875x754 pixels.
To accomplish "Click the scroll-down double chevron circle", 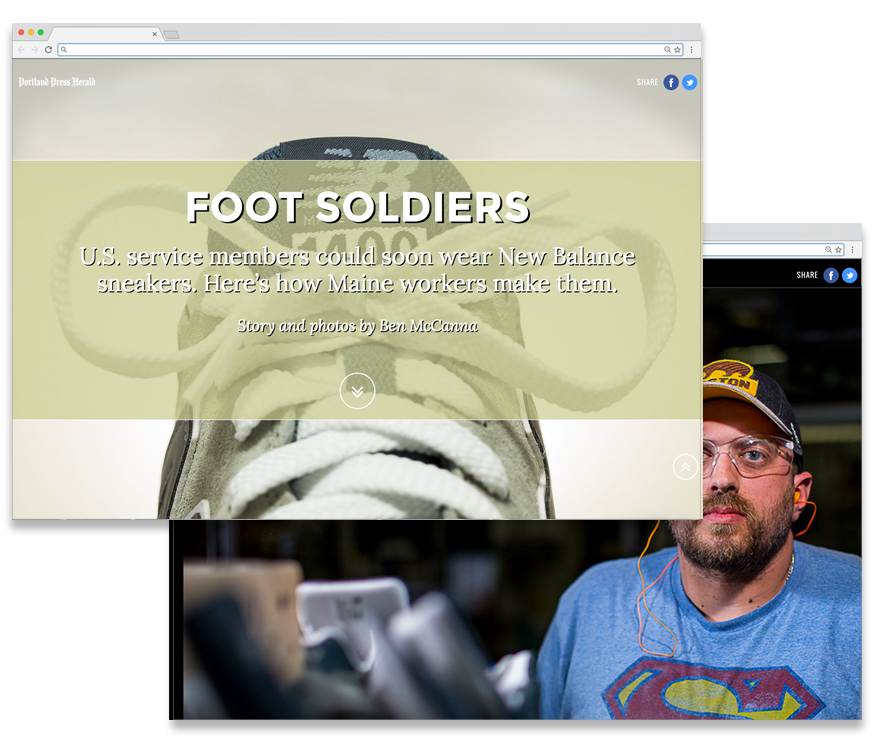I will click(x=357, y=391).
